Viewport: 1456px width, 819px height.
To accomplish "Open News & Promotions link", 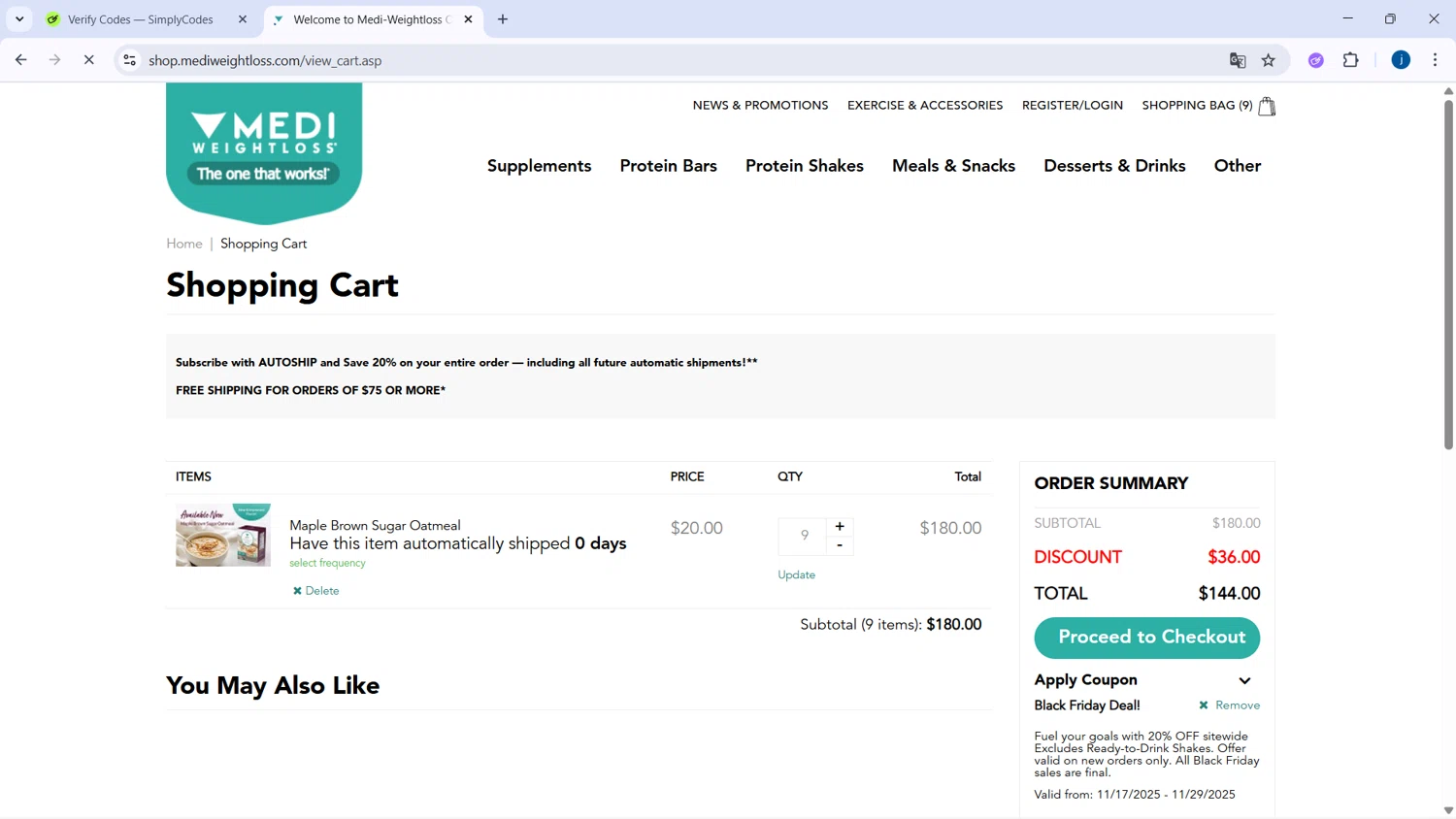I will click(760, 105).
